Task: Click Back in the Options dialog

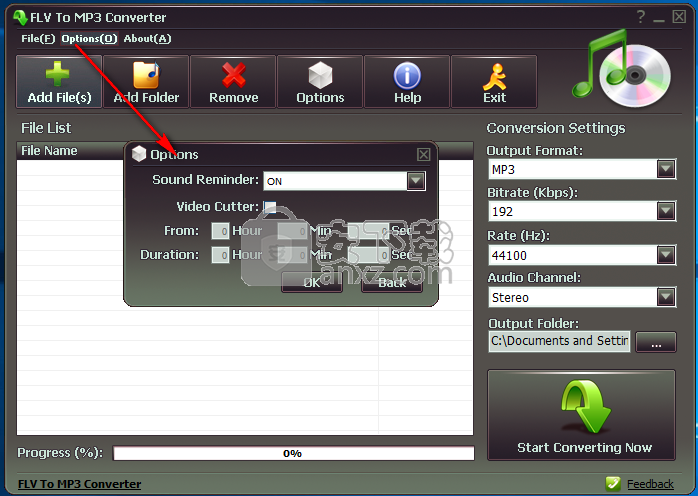Action: coord(392,283)
